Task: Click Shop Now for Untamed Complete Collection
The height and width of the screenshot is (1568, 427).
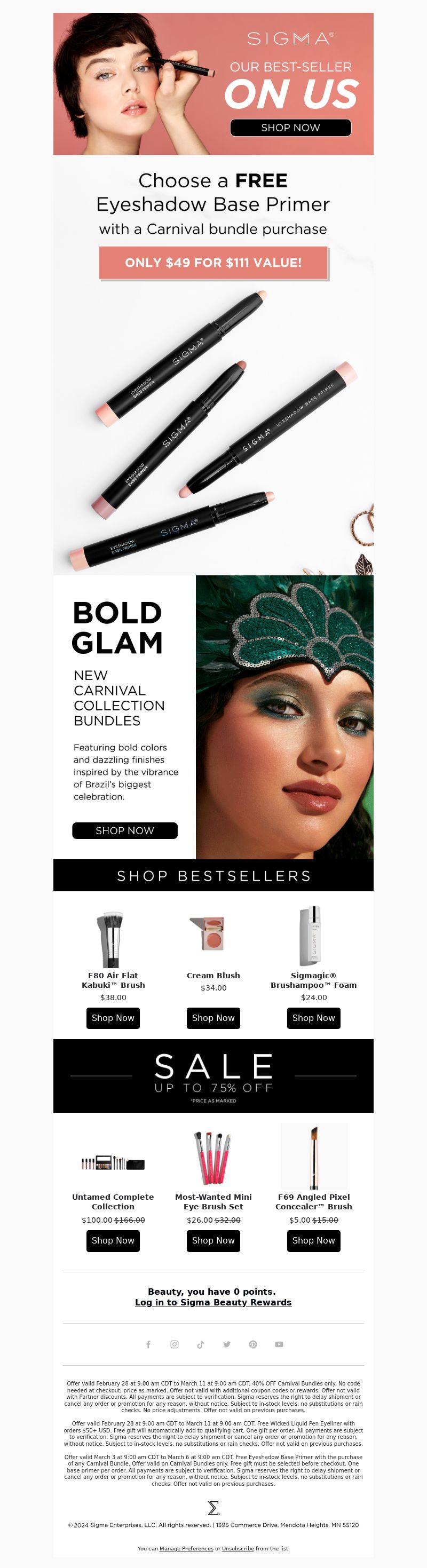Action: click(x=113, y=1240)
